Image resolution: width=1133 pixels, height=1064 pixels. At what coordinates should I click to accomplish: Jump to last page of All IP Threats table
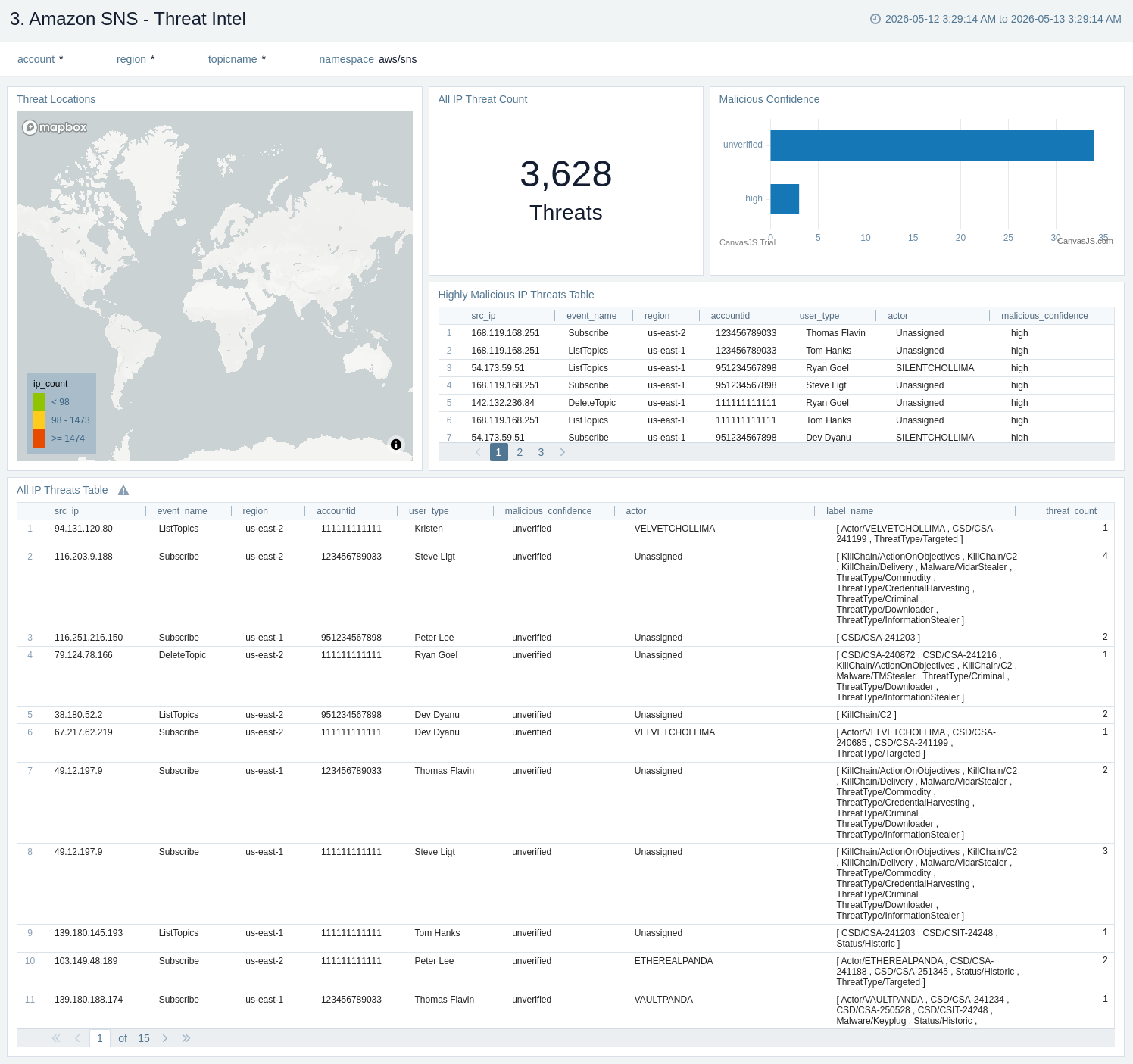[x=186, y=1038]
